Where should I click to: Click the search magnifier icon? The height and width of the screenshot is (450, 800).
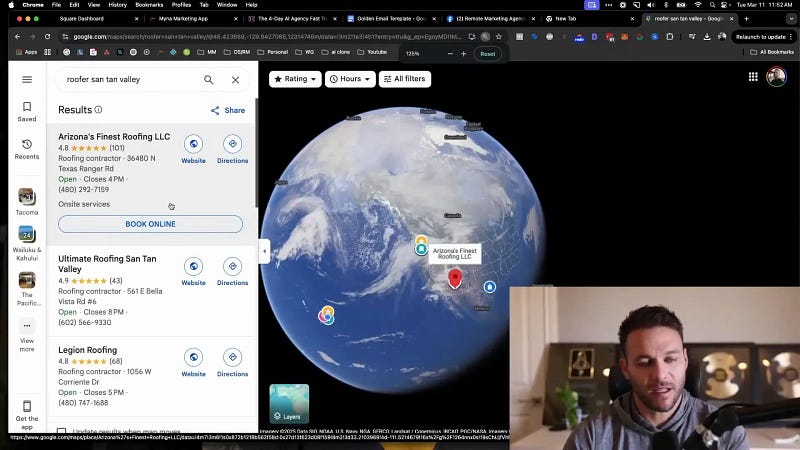(209, 80)
